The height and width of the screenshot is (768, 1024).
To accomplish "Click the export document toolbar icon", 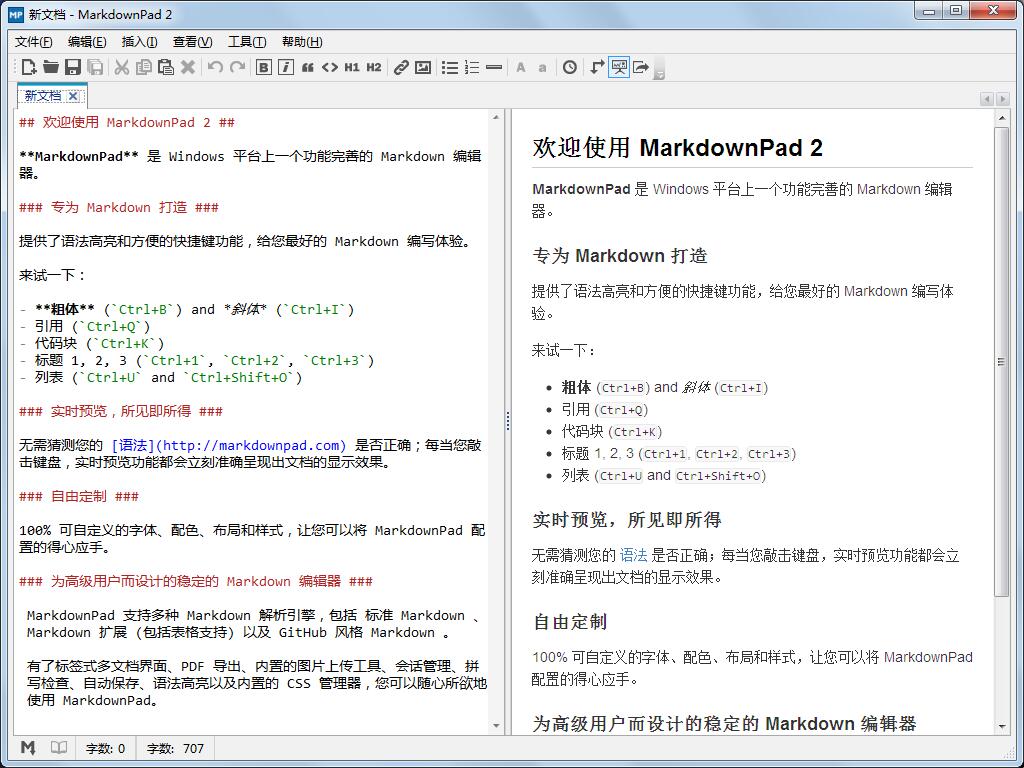I will tap(641, 67).
